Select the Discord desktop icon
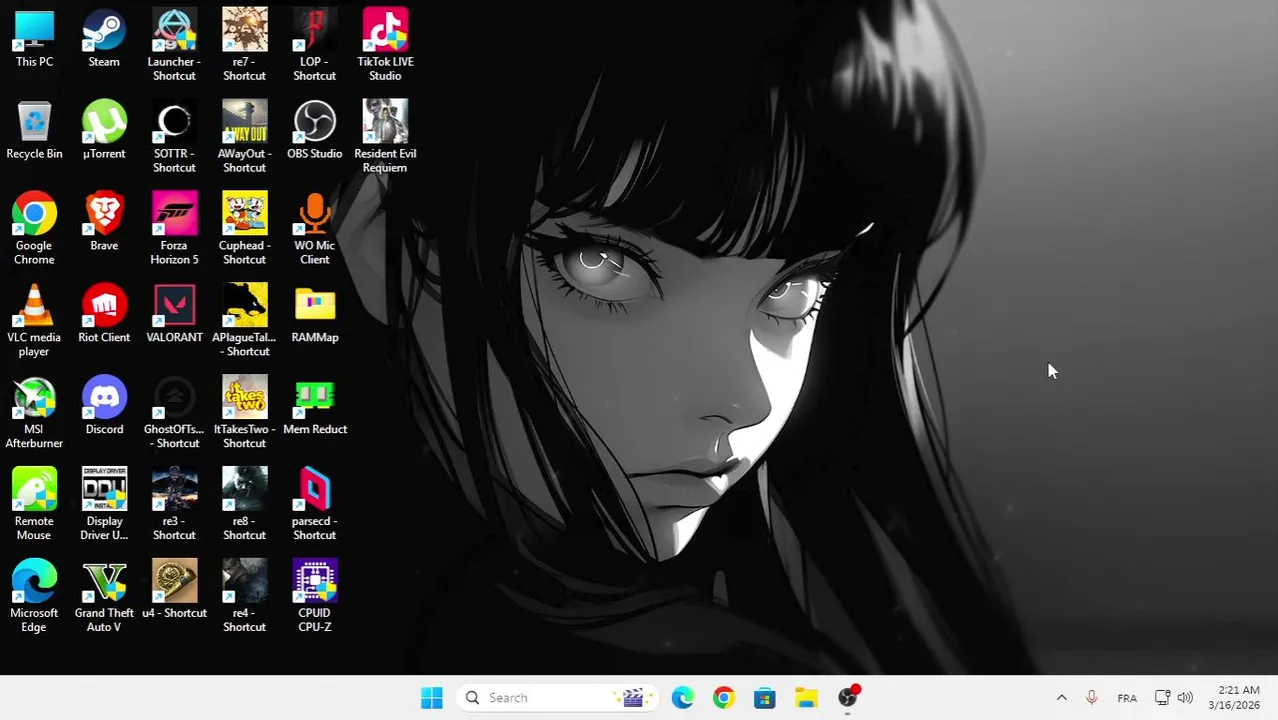The width and height of the screenshot is (1278, 720). point(104,407)
